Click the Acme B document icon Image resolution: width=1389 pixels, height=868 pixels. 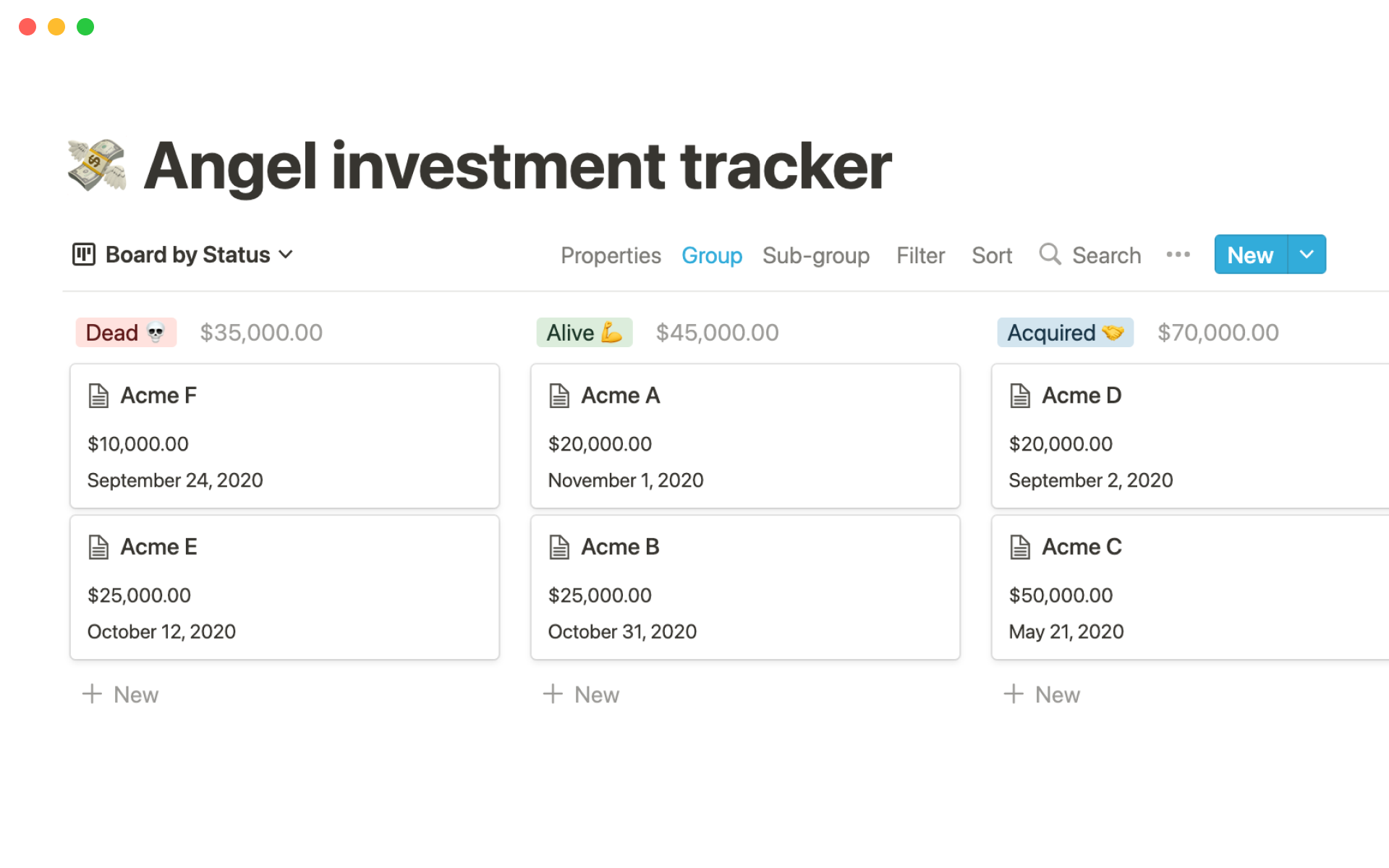coord(559,547)
